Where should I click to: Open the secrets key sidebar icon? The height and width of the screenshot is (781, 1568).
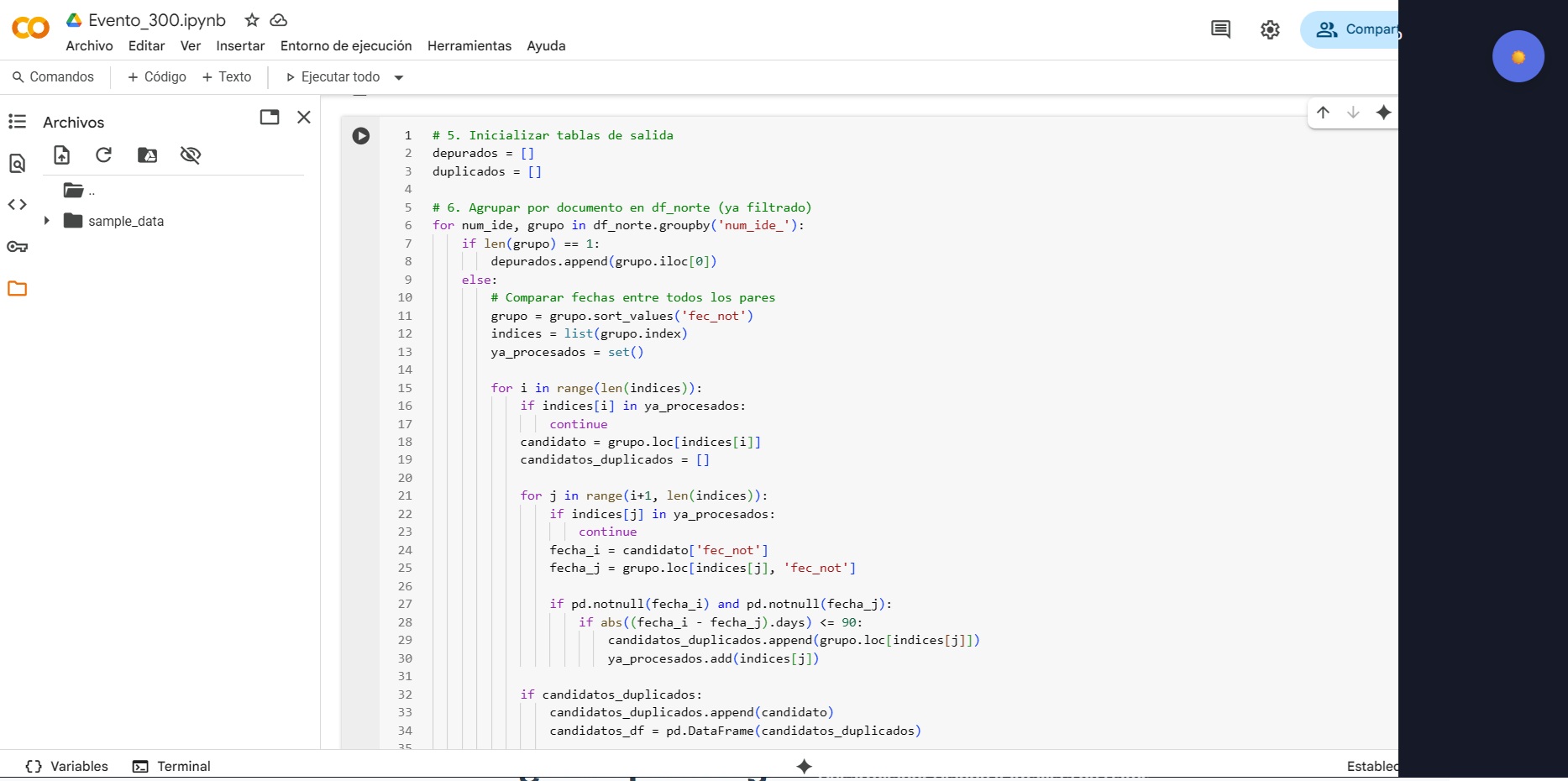coord(17,246)
